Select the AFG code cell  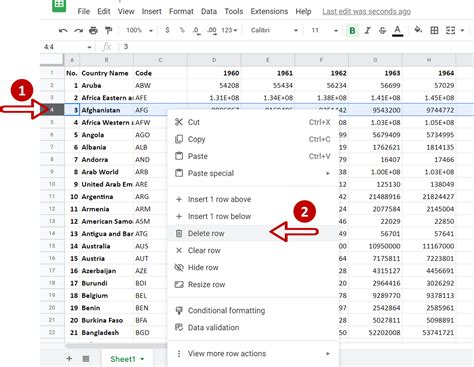150,110
